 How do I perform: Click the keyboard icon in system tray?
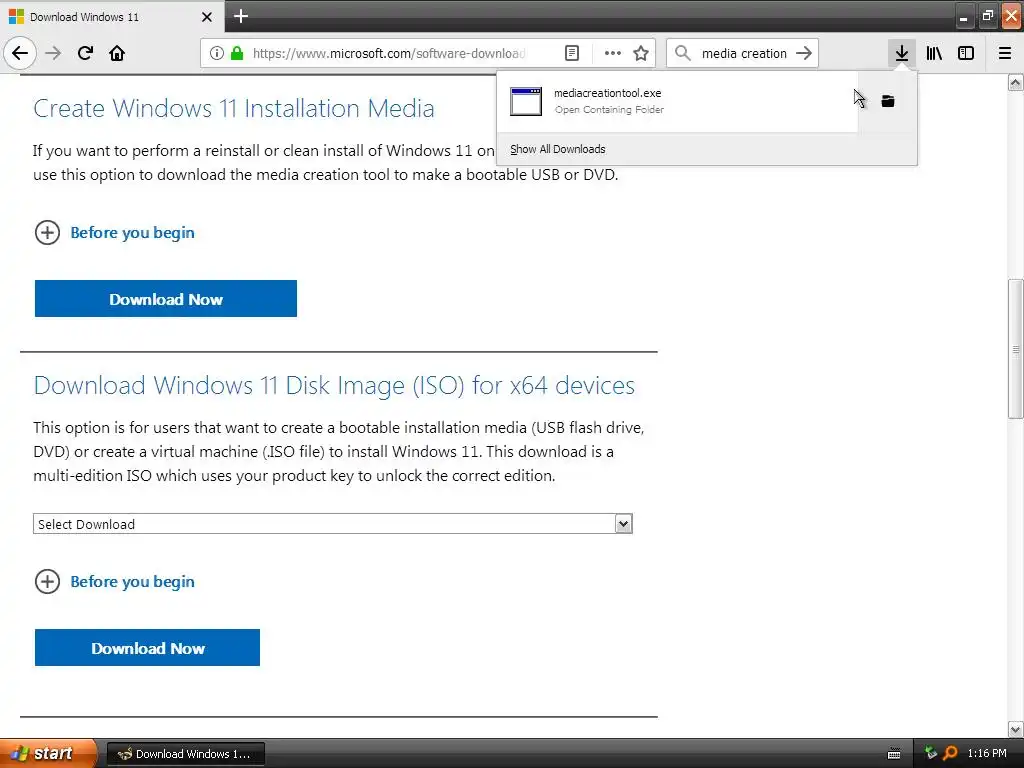point(894,754)
